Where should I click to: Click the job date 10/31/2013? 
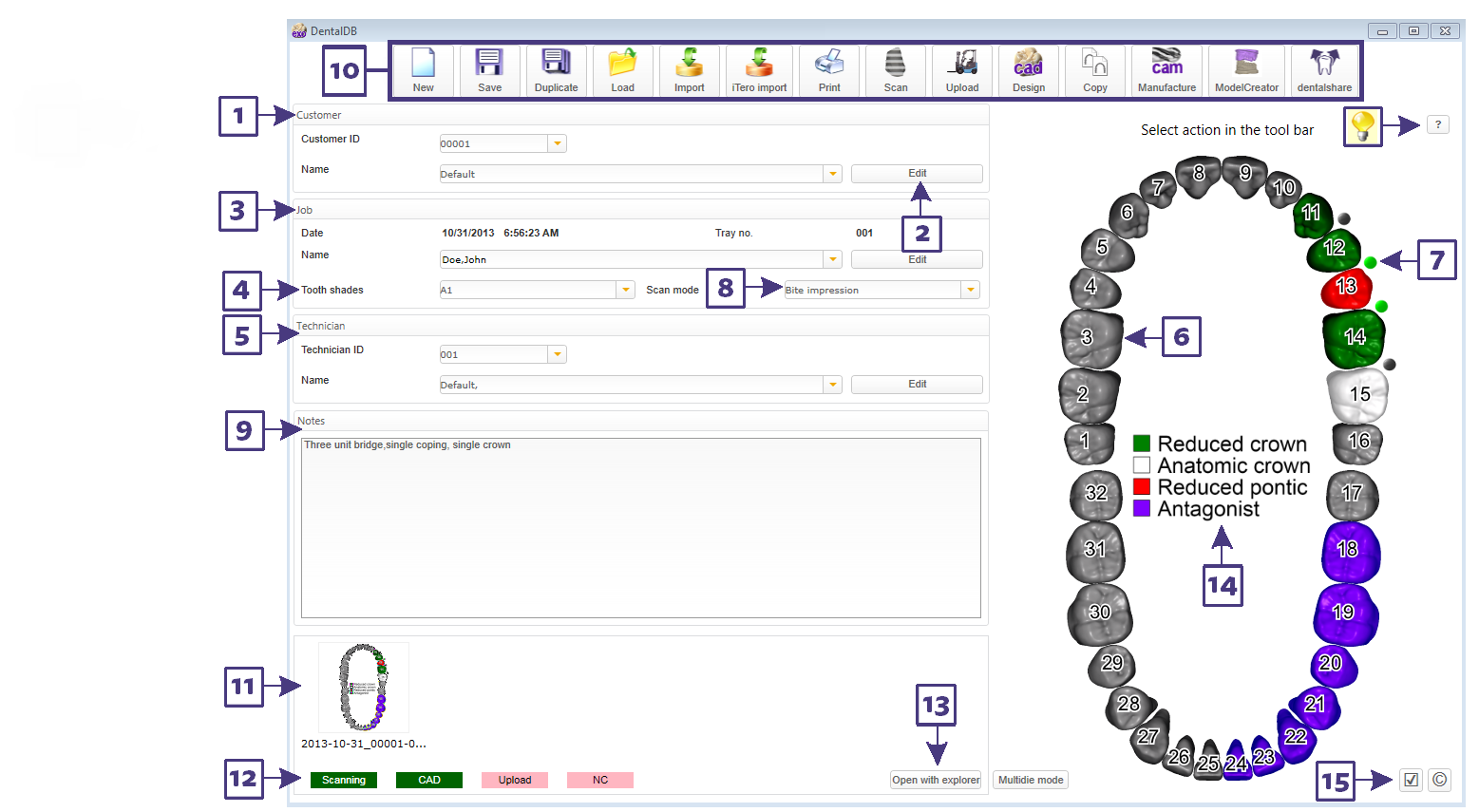coord(467,233)
